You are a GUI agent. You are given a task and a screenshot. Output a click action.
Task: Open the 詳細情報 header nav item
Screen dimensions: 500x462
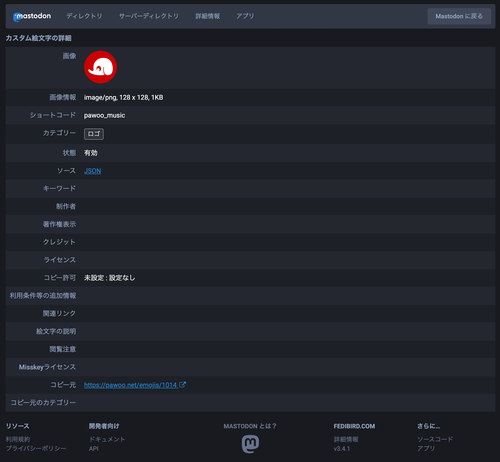tap(207, 16)
